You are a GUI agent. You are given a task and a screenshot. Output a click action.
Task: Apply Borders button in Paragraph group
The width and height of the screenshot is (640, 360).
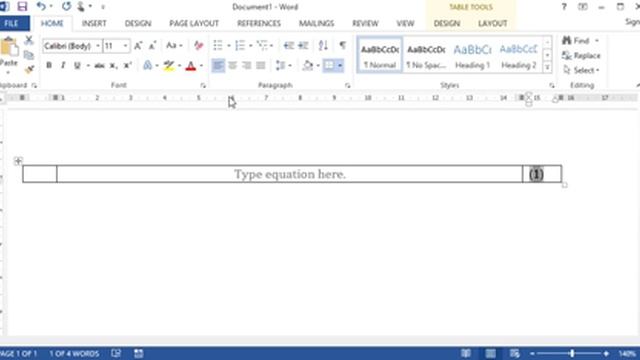(x=329, y=65)
